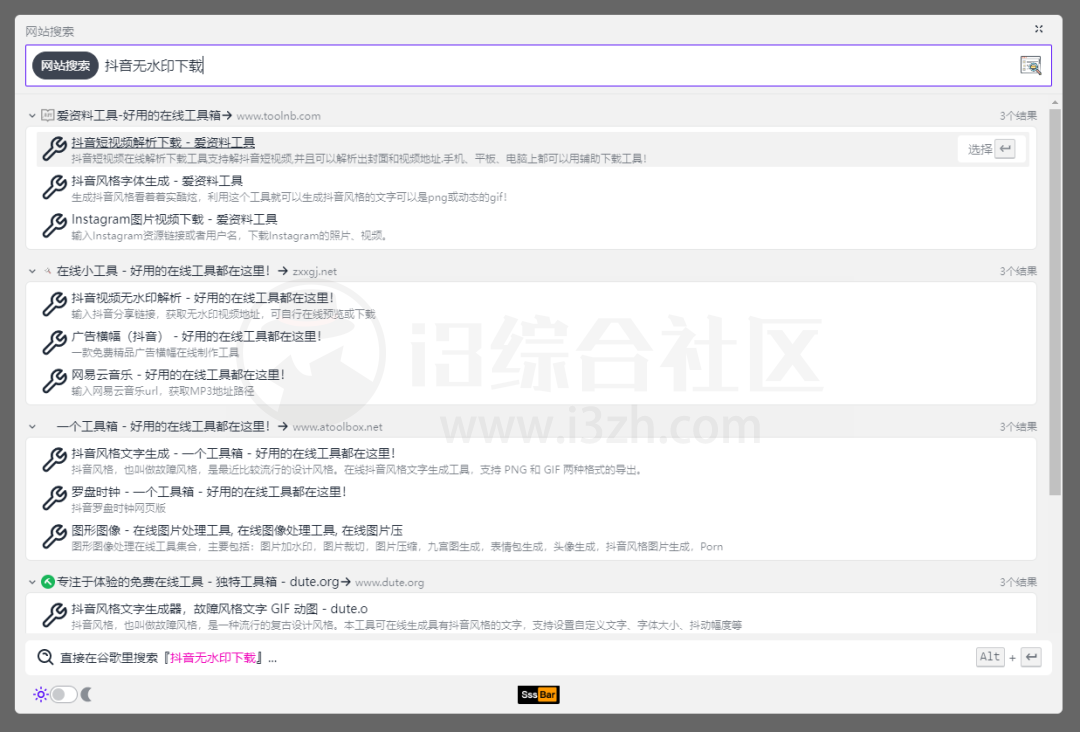Viewport: 1080px width, 732px height.
Task: Click arrow icon next to www.dute.org
Action: [x=346, y=582]
